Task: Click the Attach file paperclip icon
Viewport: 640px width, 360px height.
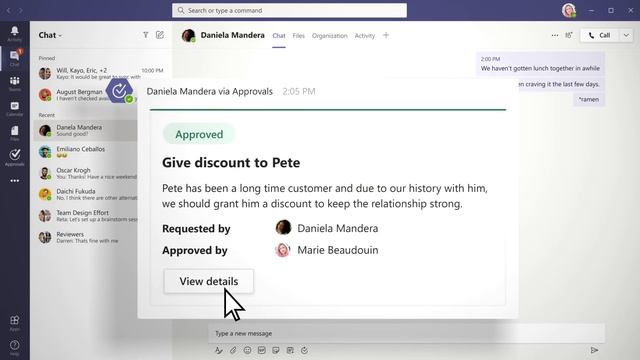Action: tap(233, 350)
